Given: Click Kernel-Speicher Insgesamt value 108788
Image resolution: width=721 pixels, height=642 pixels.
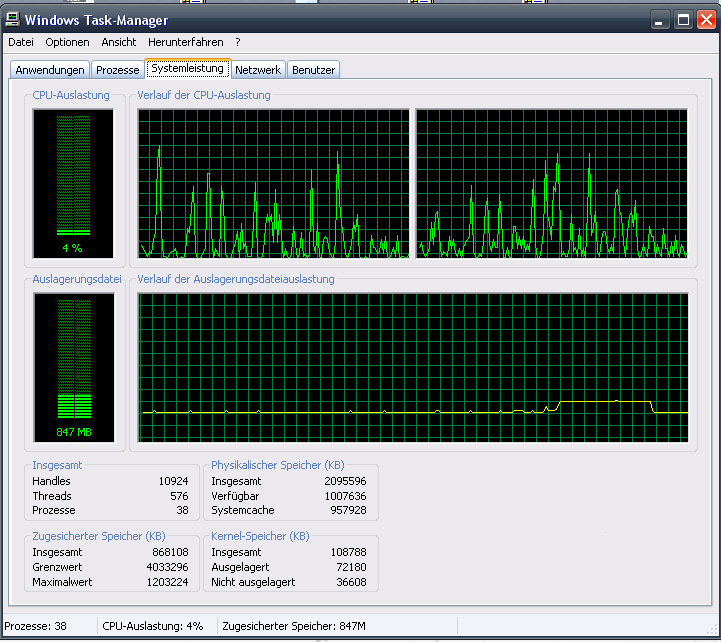Looking at the screenshot, I should 349,552.
